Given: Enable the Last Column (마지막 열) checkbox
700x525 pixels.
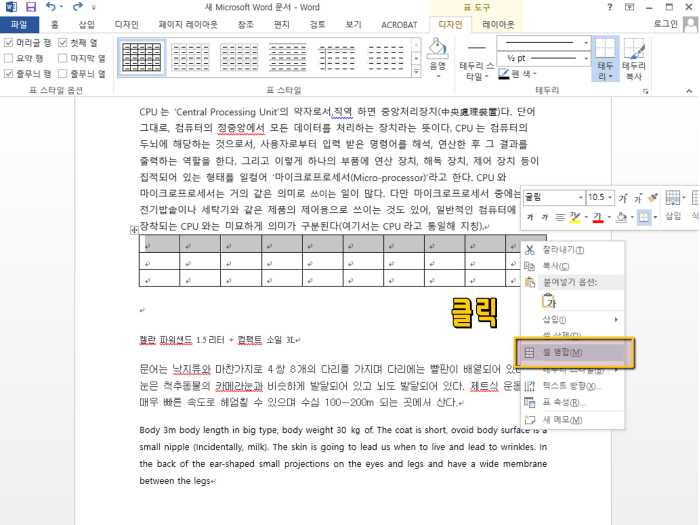Looking at the screenshot, I should coord(62,58).
